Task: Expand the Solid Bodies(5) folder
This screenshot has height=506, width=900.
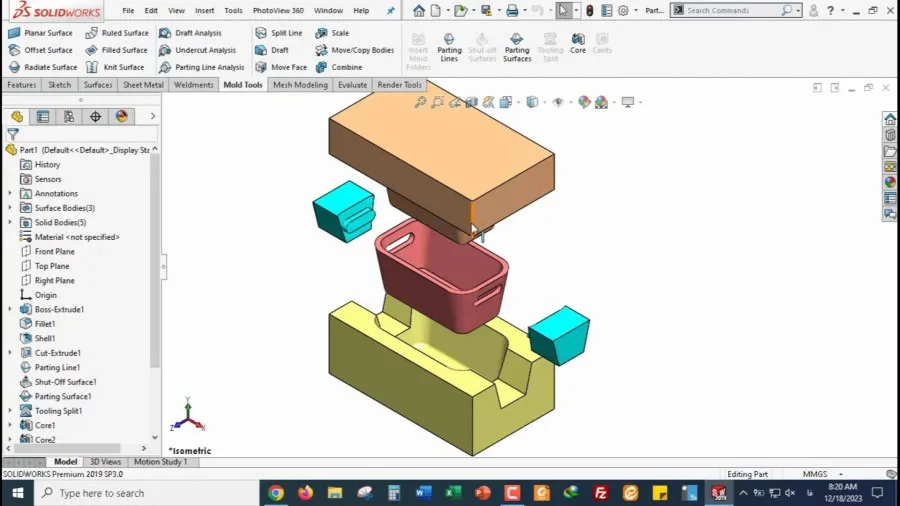Action: (x=10, y=222)
